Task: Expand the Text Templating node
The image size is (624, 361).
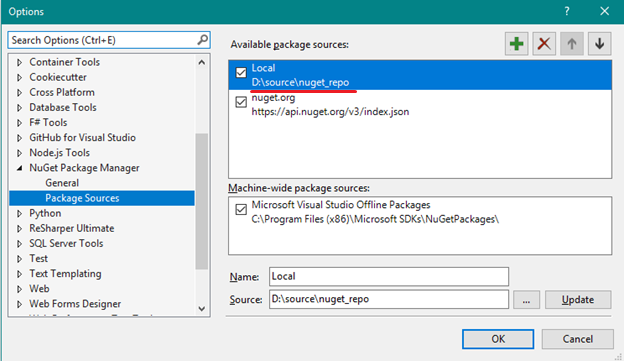Action: [19, 274]
